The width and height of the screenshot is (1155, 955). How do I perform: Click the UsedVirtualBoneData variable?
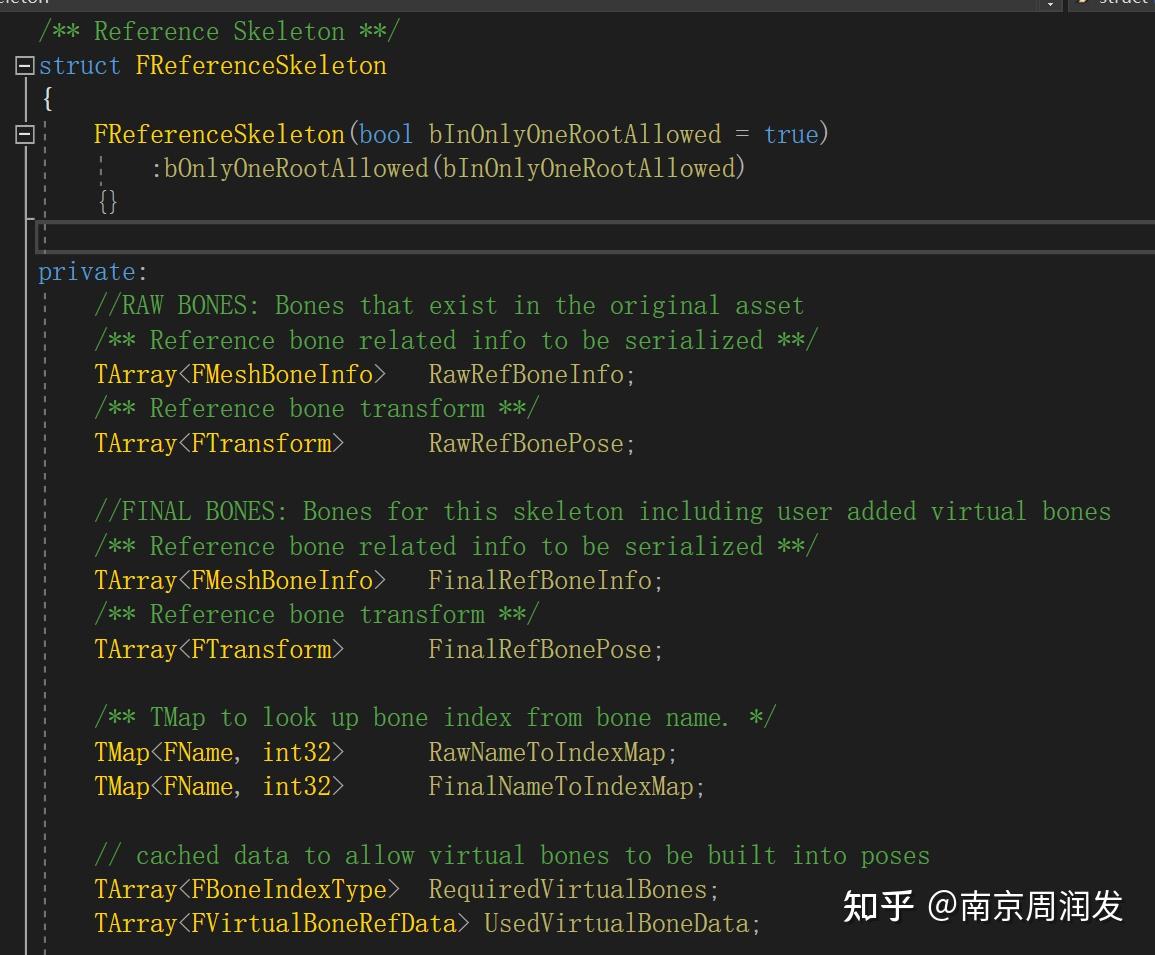click(x=622, y=924)
